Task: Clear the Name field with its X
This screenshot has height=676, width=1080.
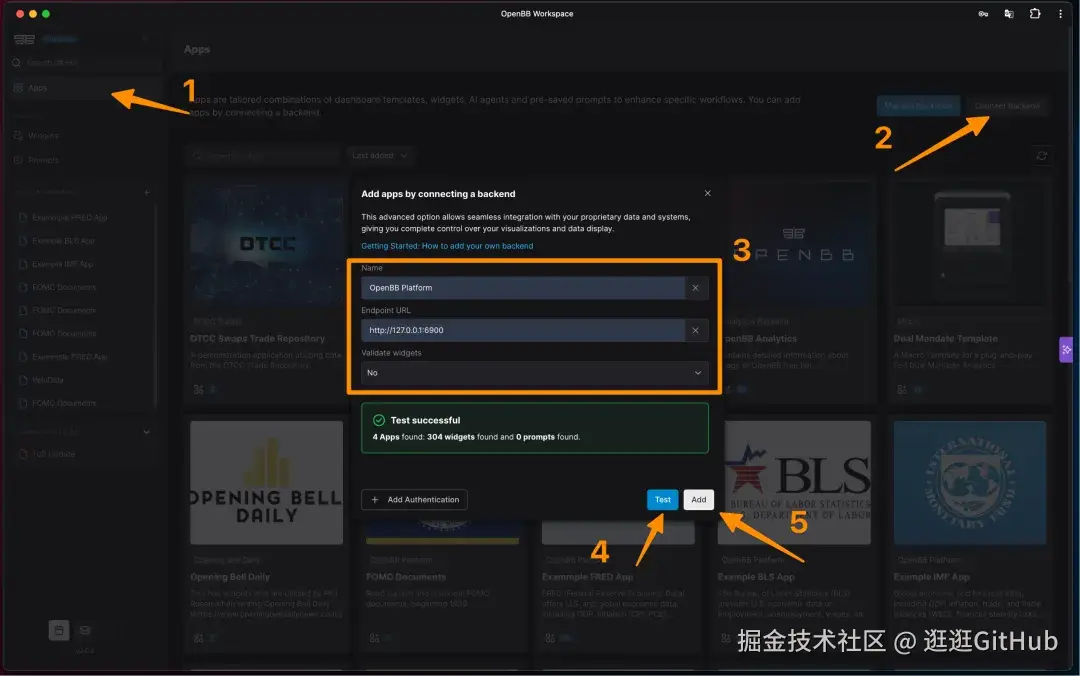Action: 695,288
